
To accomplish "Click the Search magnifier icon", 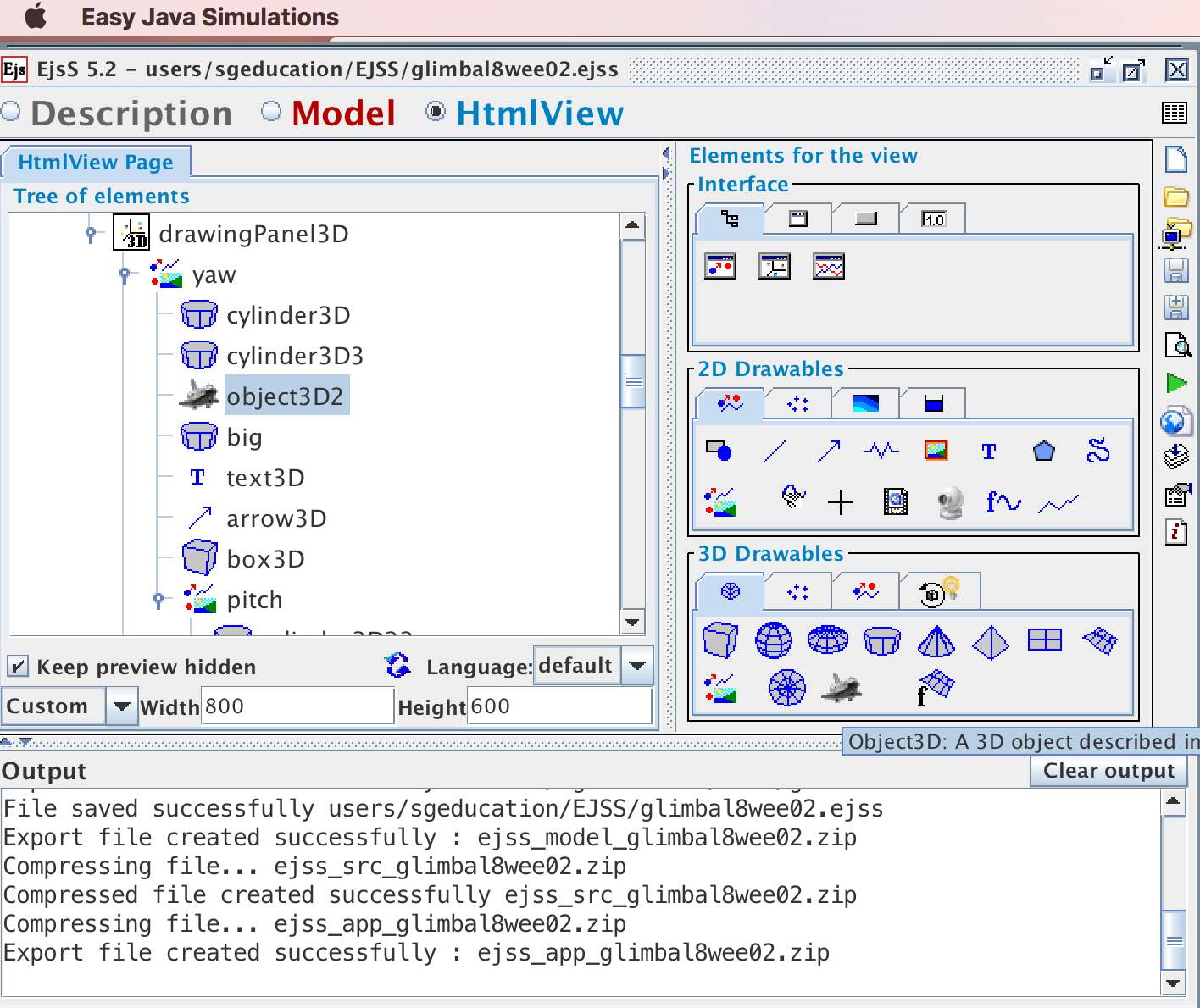I will [1178, 345].
